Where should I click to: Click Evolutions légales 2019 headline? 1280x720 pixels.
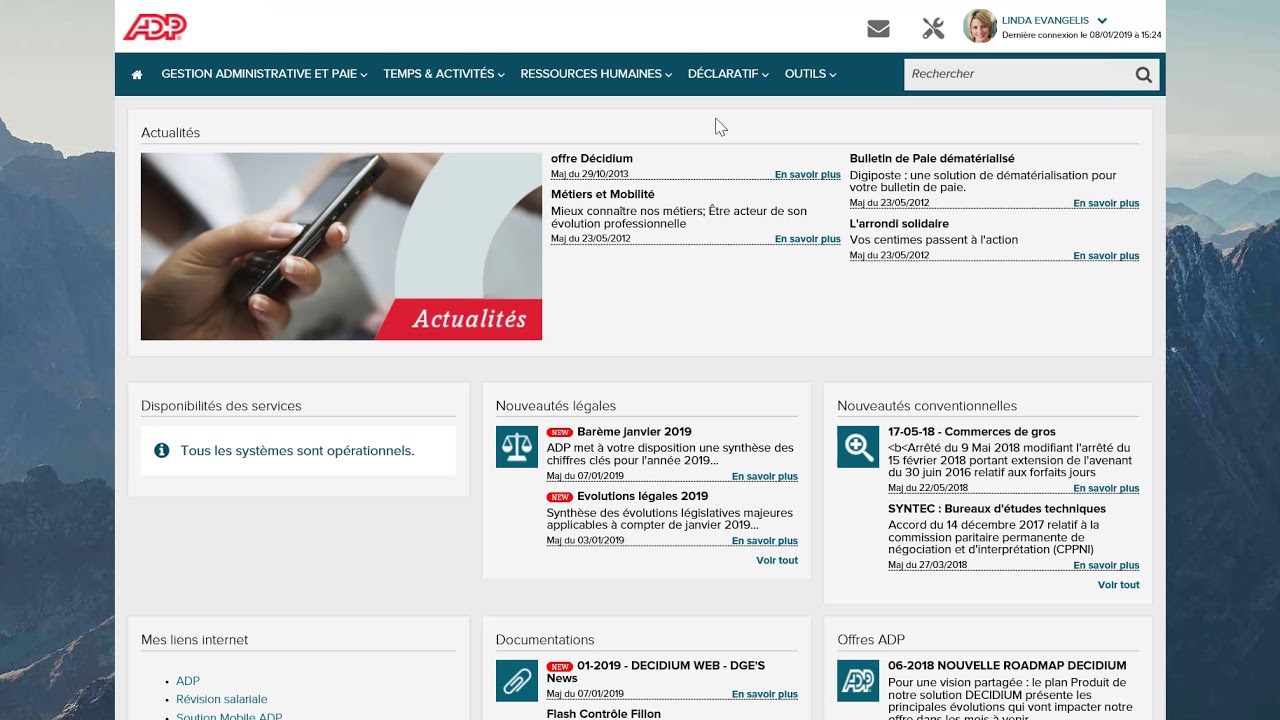[x=642, y=496]
